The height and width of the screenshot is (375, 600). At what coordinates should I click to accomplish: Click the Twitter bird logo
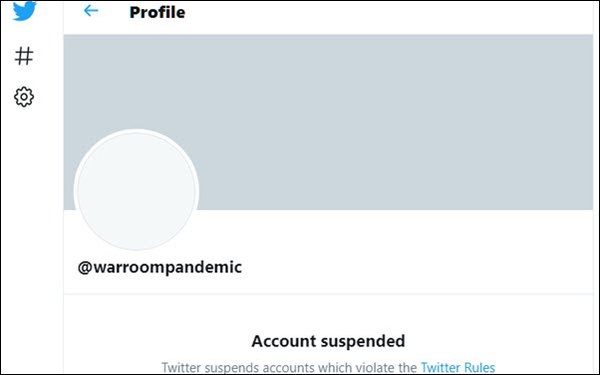point(24,10)
